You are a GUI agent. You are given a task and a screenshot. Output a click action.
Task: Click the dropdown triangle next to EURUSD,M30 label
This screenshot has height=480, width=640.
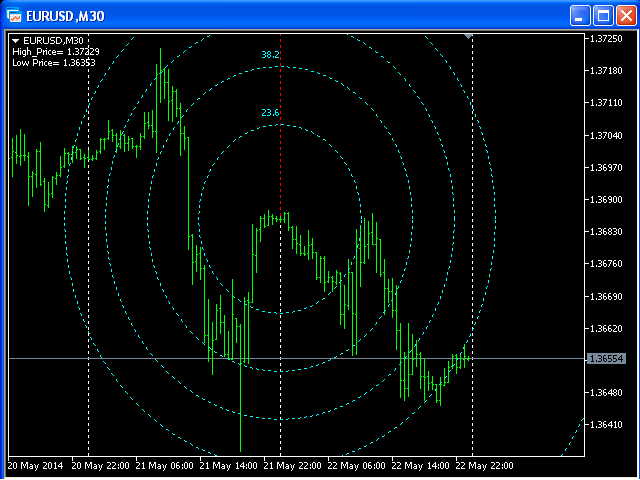pyautogui.click(x=16, y=41)
